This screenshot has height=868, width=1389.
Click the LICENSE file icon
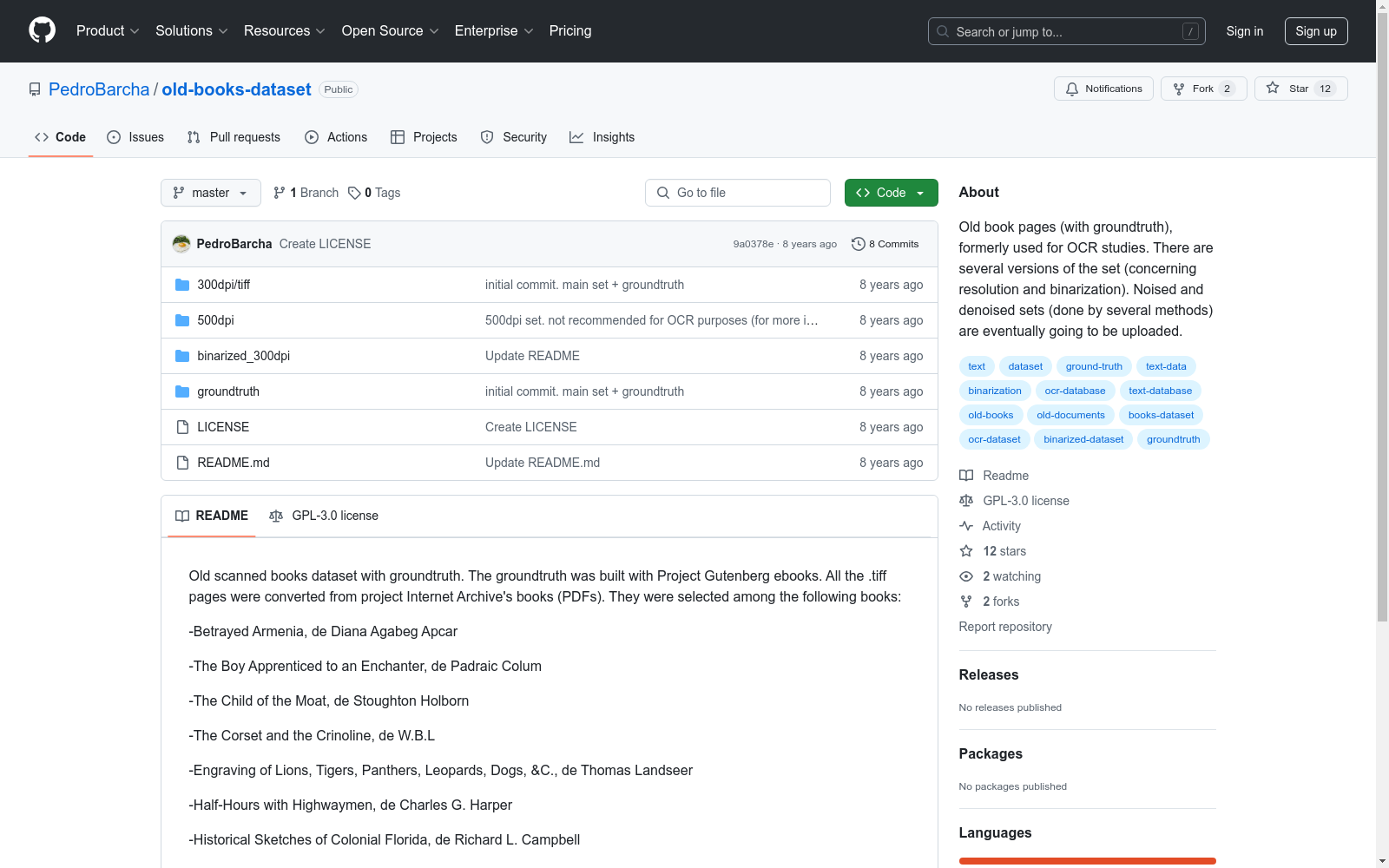[x=182, y=427]
